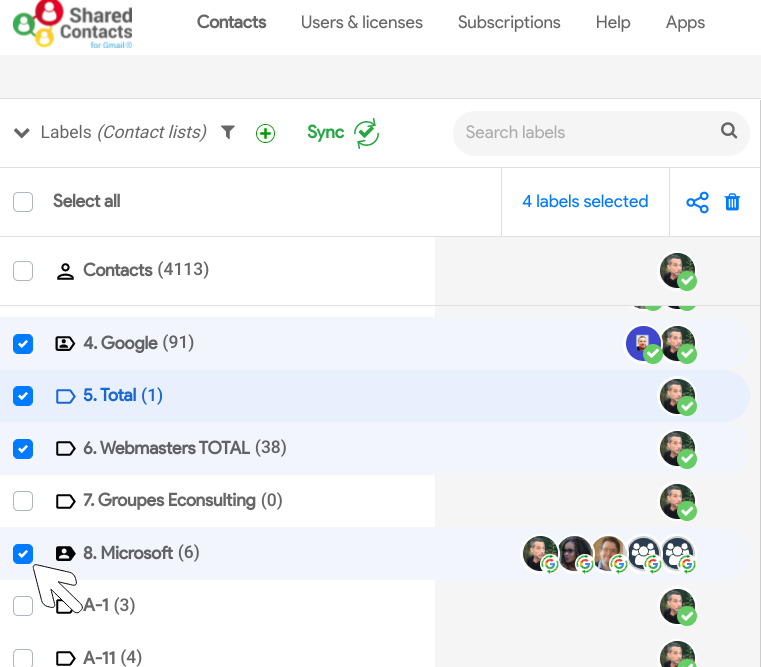Click the first group avatar in 8. Microsoft row
This screenshot has width=761, height=667.
click(644, 554)
